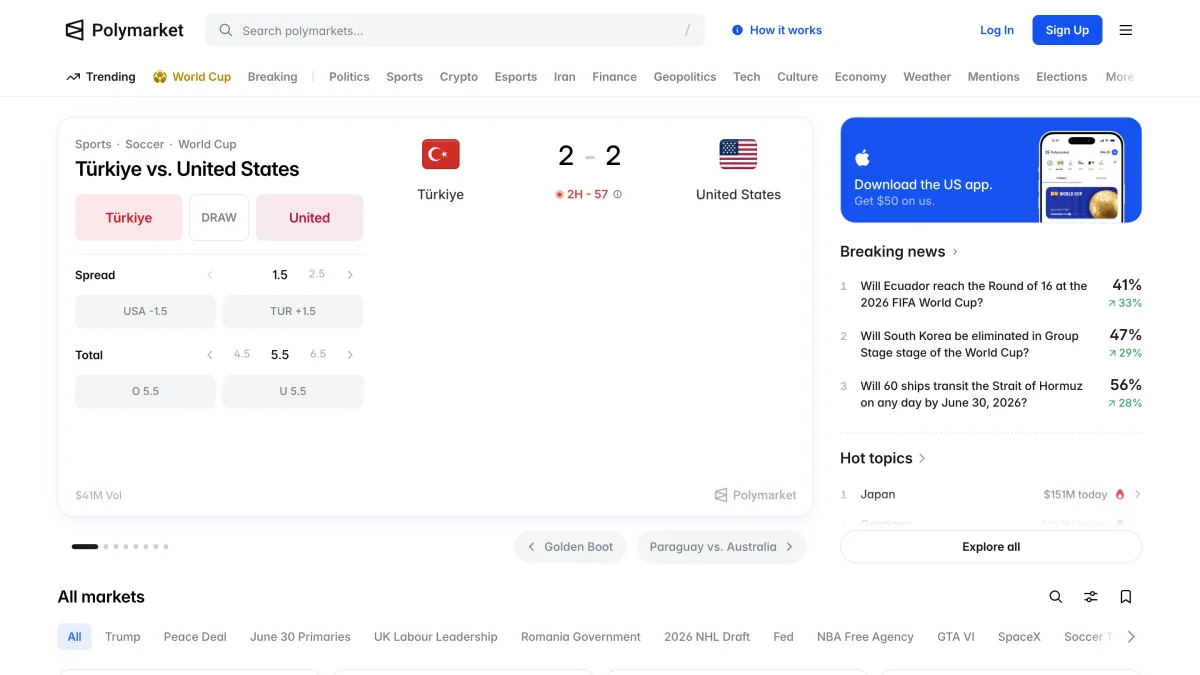
Task: Select June 30 Primaries chip
Action: click(x=300, y=637)
